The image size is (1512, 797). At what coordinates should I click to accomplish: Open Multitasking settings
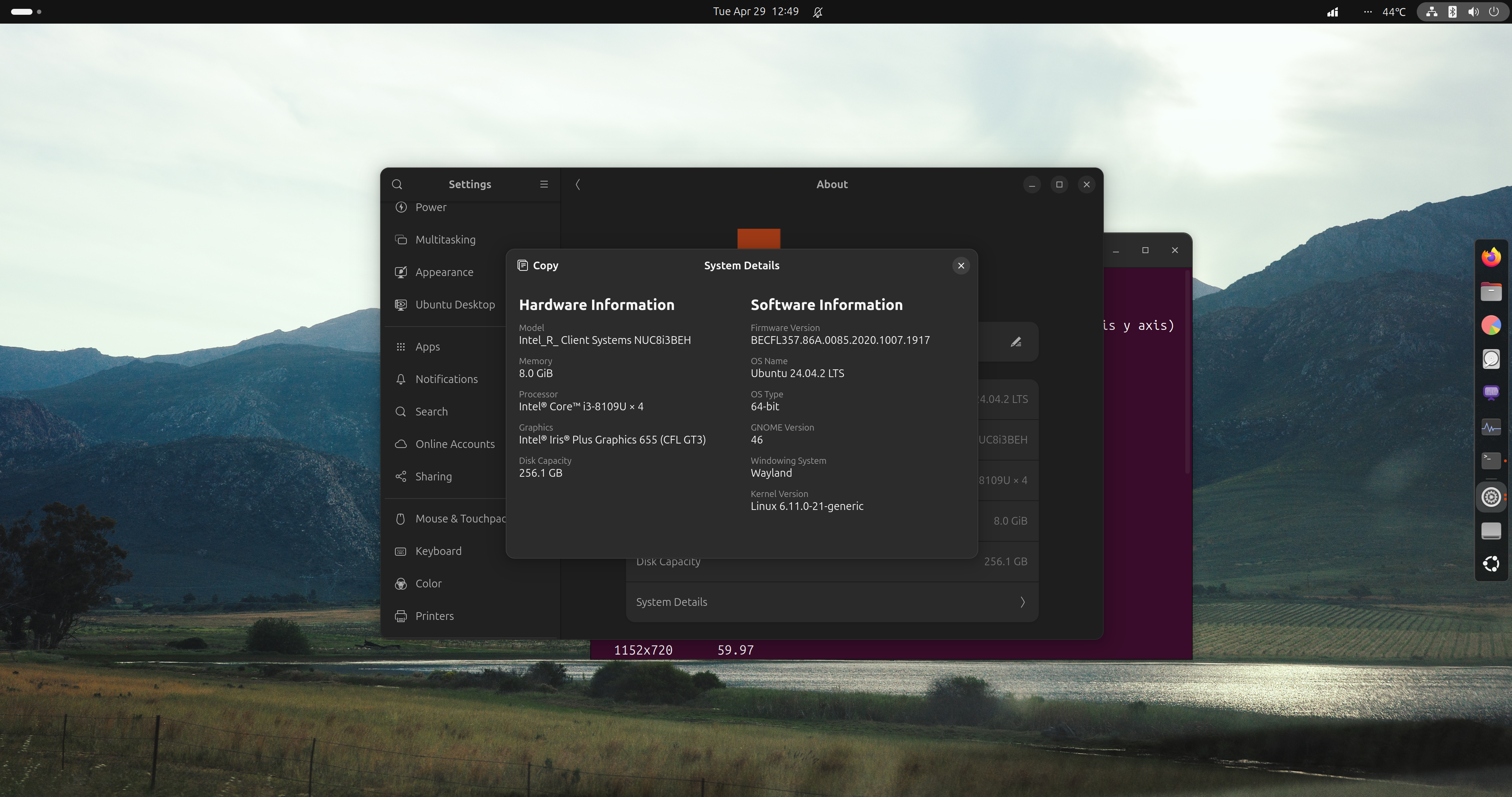[445, 239]
